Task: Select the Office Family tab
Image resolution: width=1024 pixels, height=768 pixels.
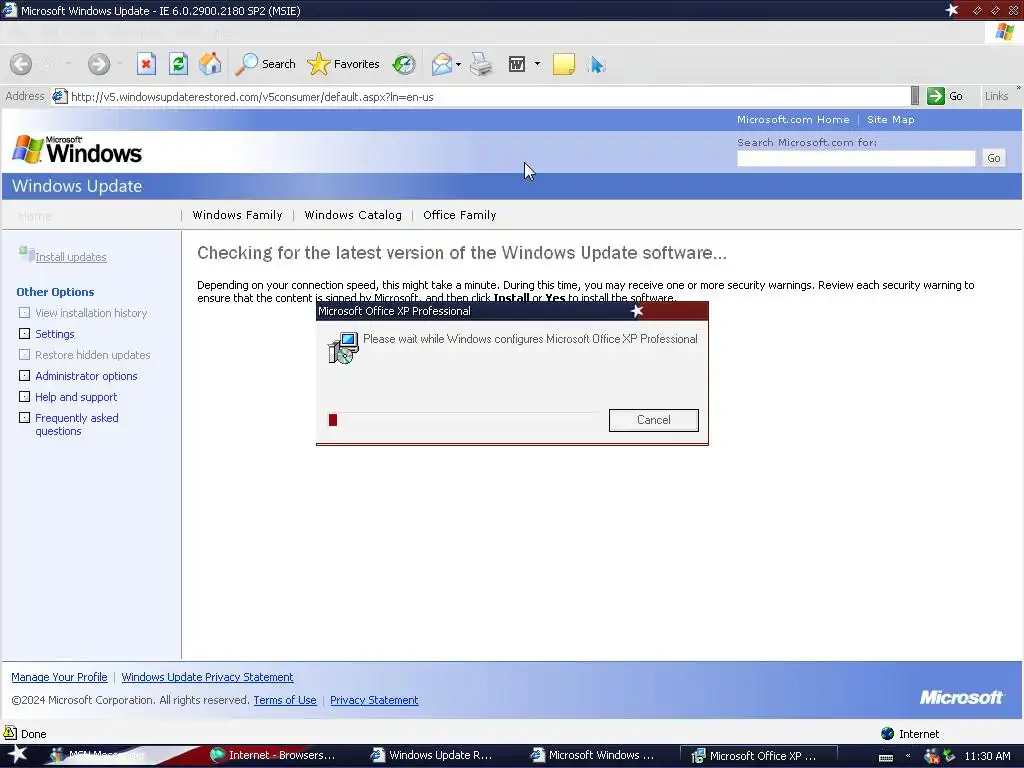Action: (x=459, y=215)
